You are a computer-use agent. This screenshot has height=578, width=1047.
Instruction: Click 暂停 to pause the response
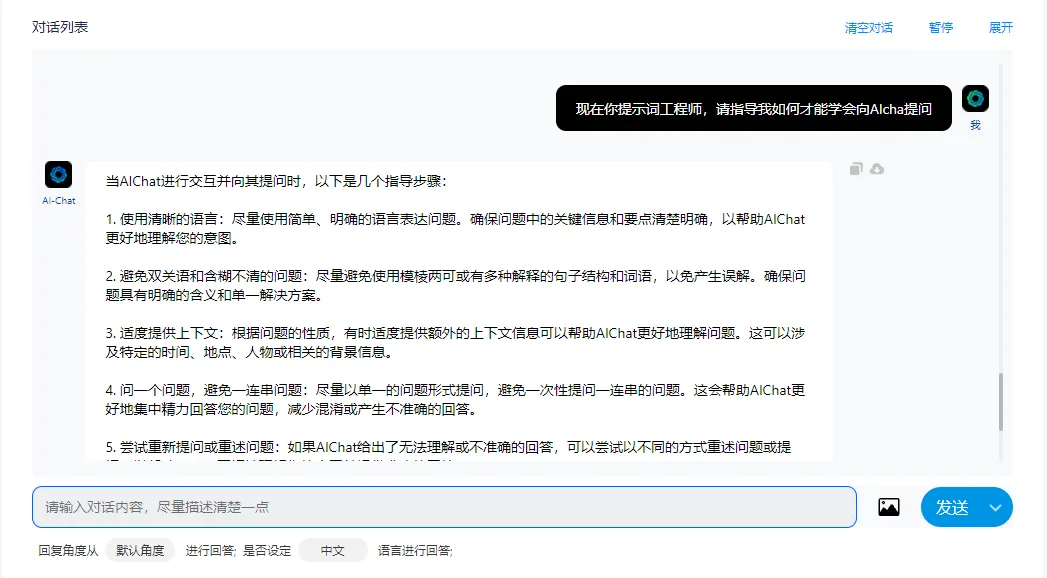940,28
